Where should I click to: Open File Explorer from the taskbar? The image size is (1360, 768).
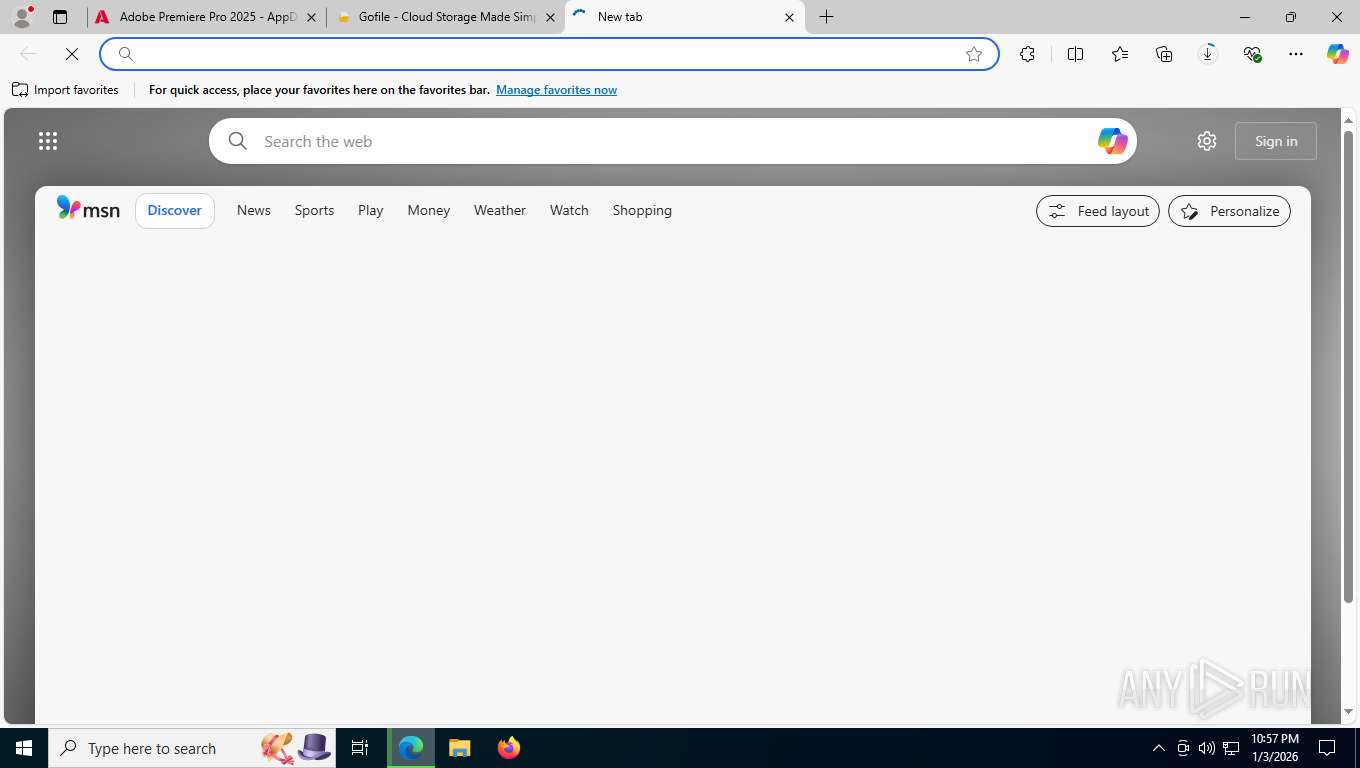[459, 748]
